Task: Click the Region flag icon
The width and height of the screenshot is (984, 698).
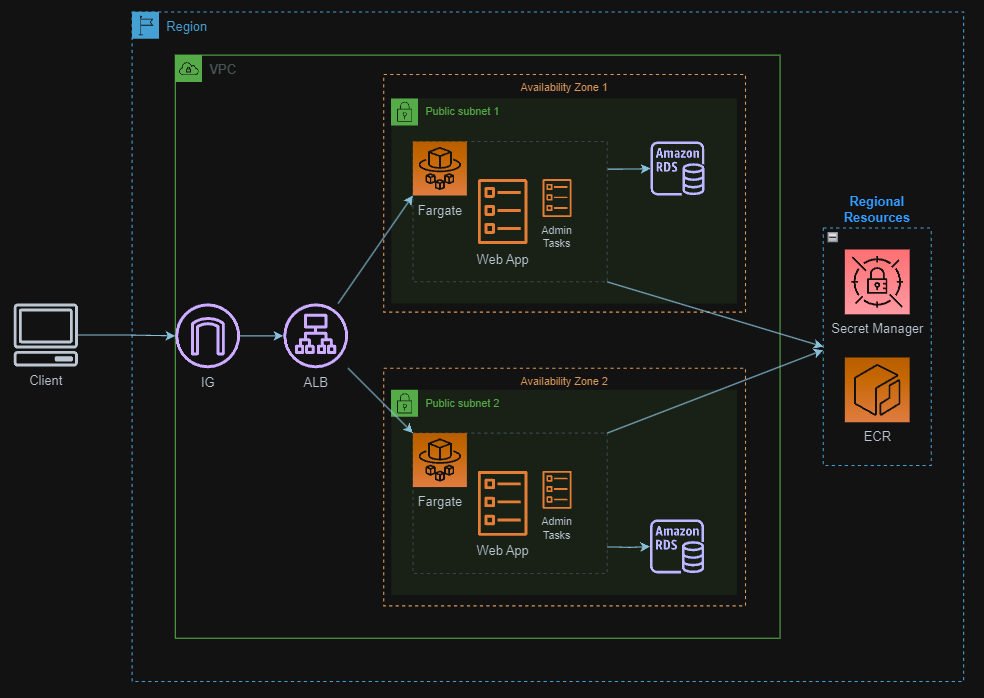Action: coord(146,26)
